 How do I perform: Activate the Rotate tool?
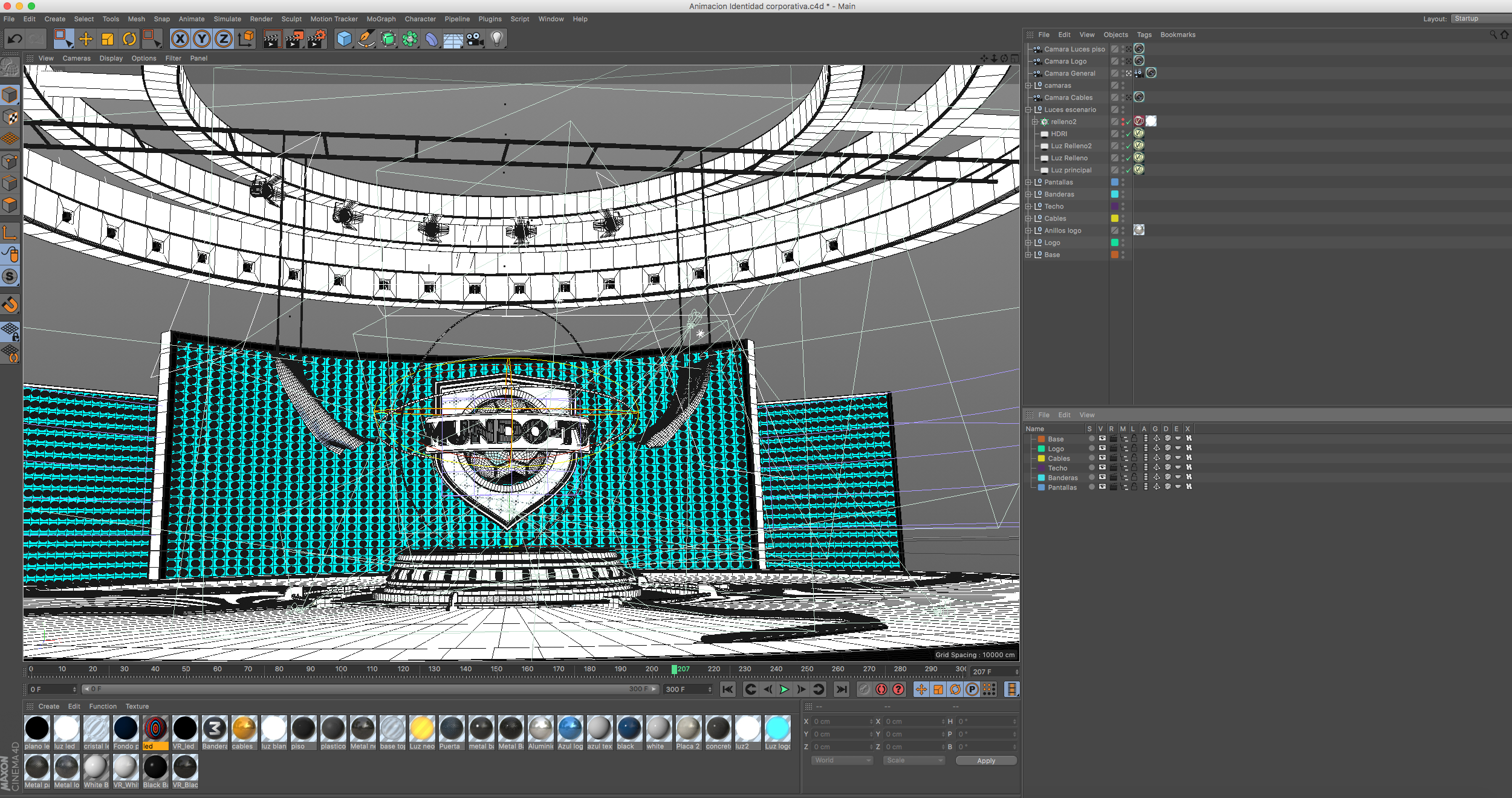pyautogui.click(x=129, y=39)
